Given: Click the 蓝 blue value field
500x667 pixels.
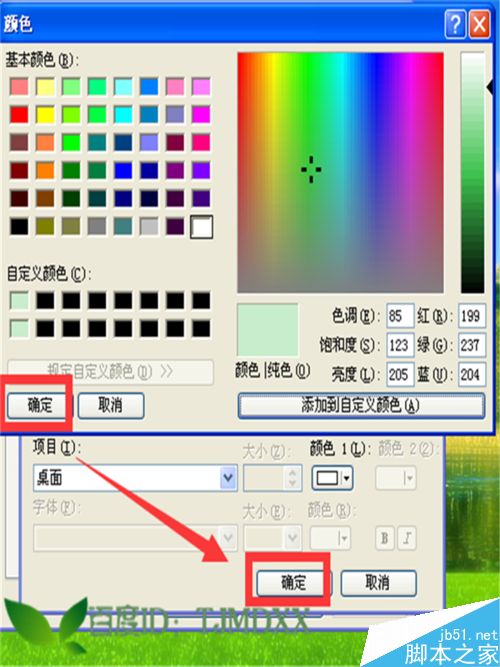Looking at the screenshot, I should pyautogui.click(x=471, y=375).
